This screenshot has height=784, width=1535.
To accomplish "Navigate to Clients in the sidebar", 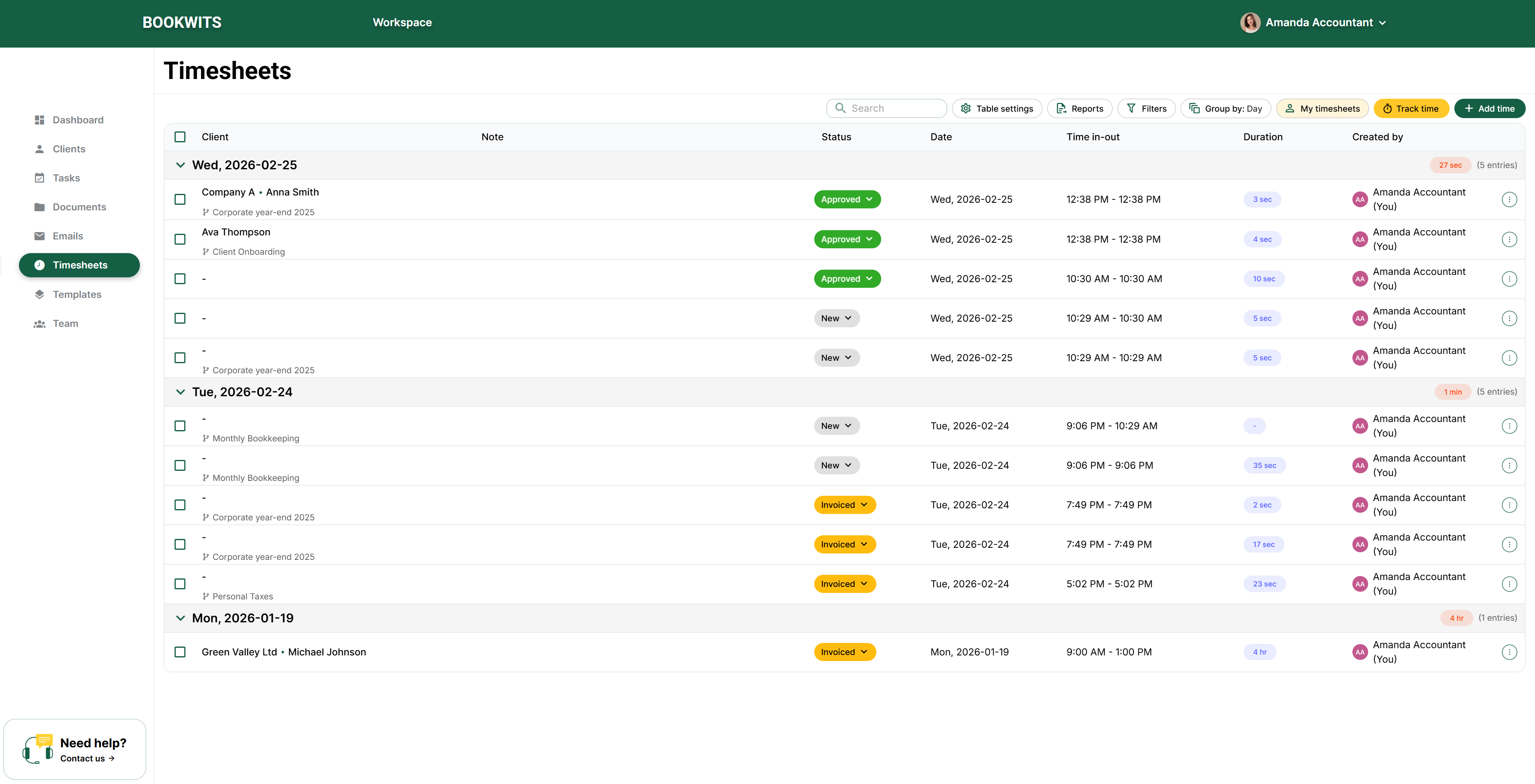I will (x=69, y=149).
